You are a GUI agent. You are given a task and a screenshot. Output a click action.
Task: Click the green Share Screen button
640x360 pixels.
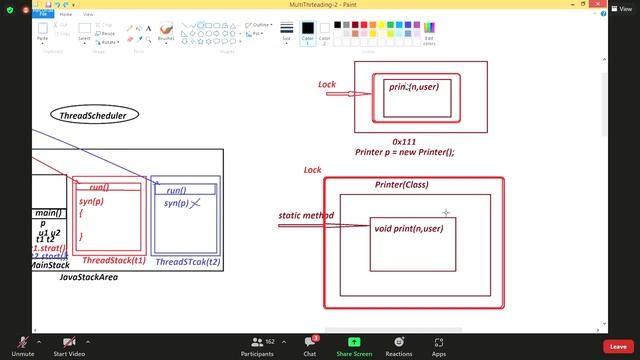coord(354,347)
